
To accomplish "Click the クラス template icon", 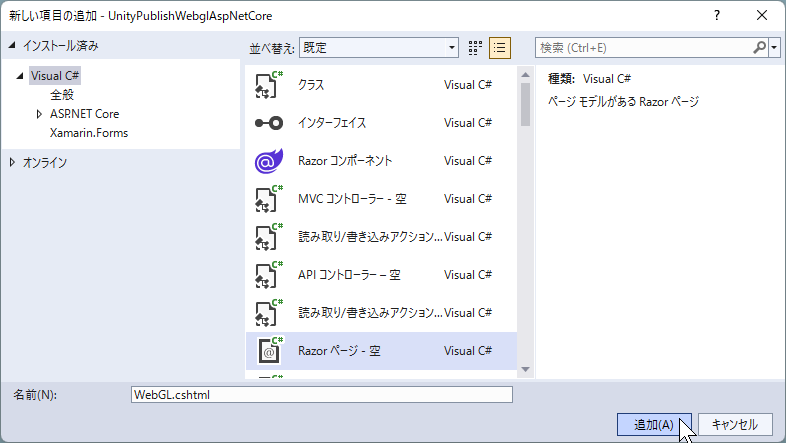I will pyautogui.click(x=269, y=85).
